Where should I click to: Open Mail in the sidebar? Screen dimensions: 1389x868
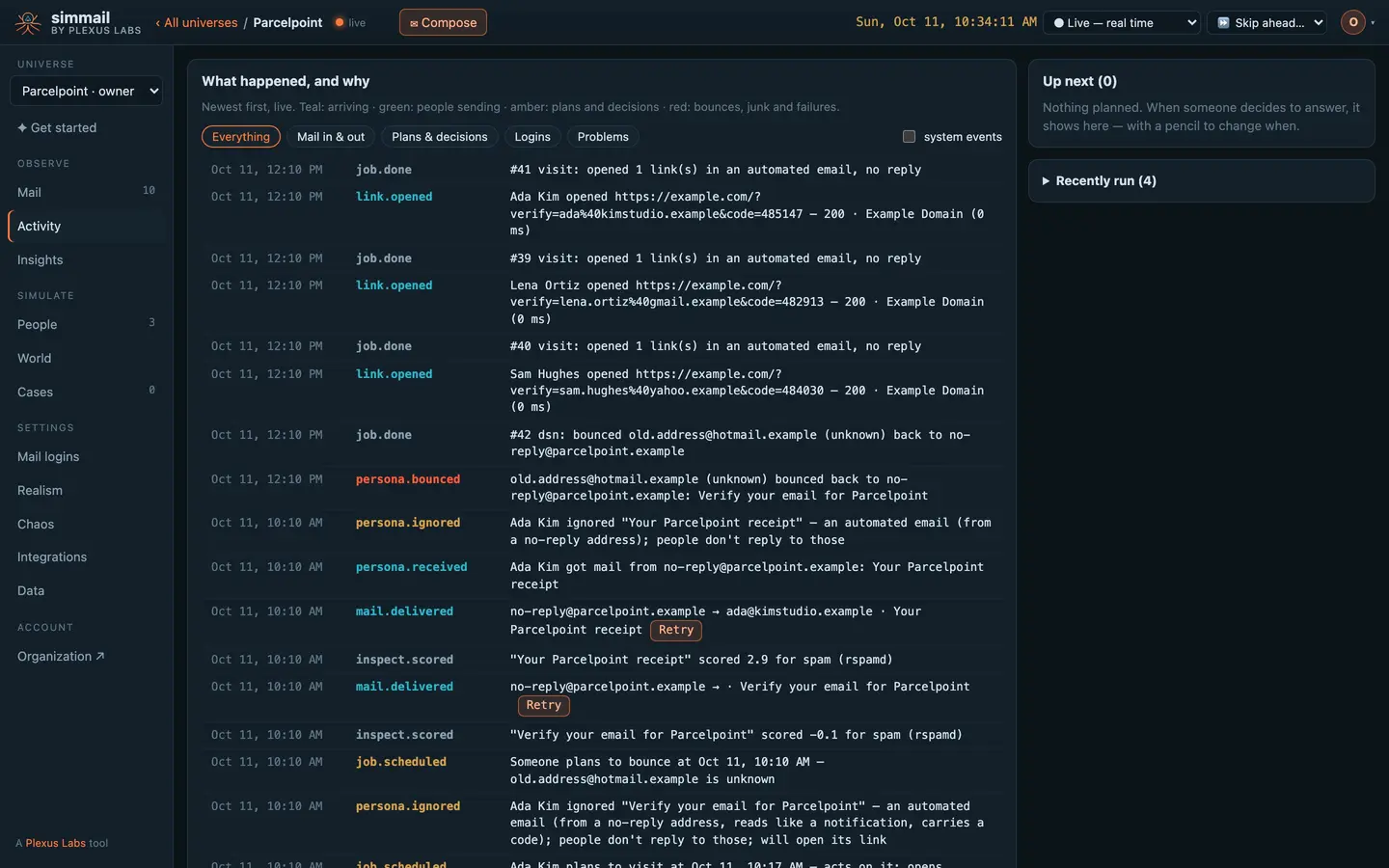[x=86, y=192]
